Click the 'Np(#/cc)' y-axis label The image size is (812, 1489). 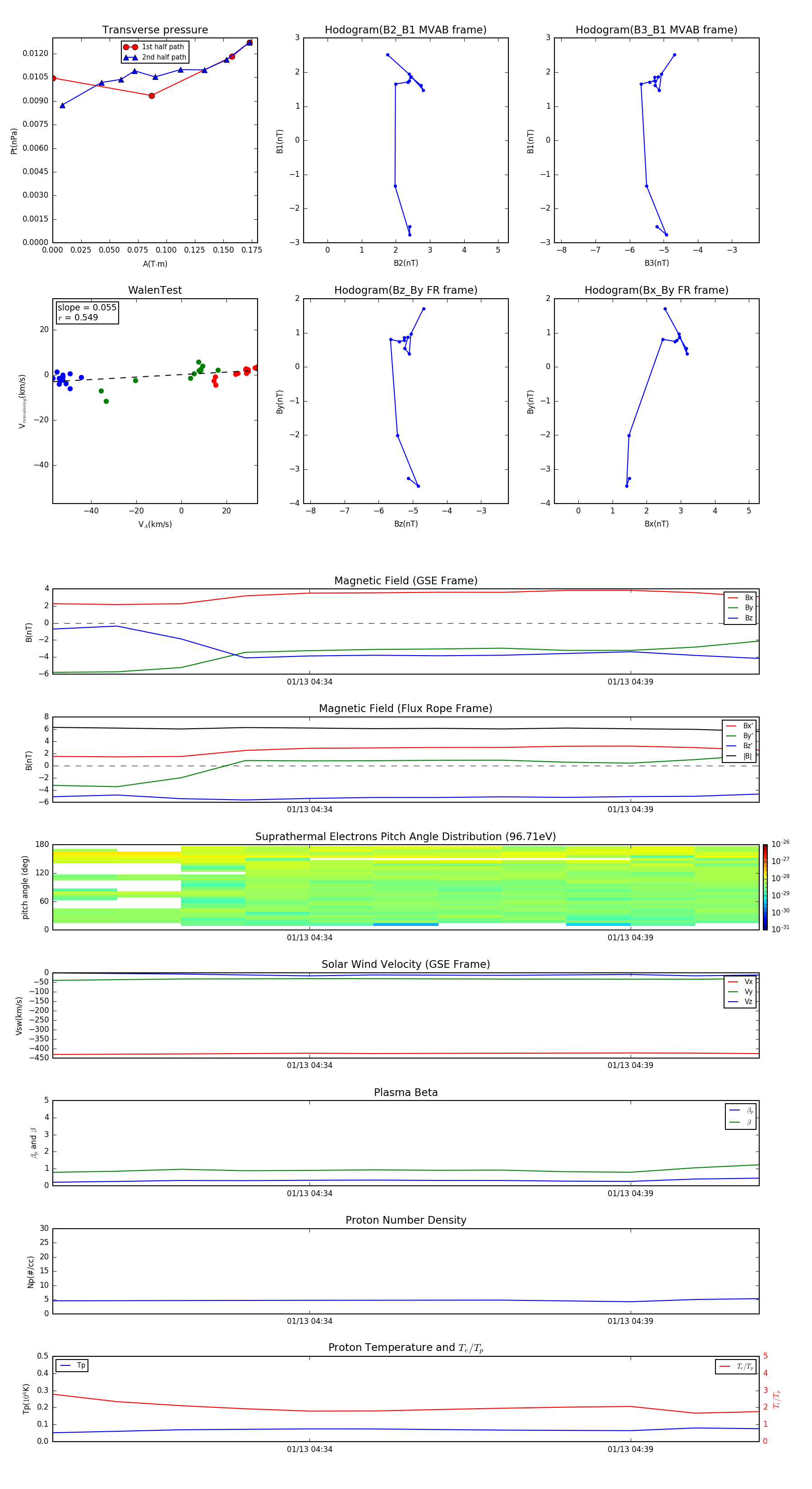(31, 1272)
